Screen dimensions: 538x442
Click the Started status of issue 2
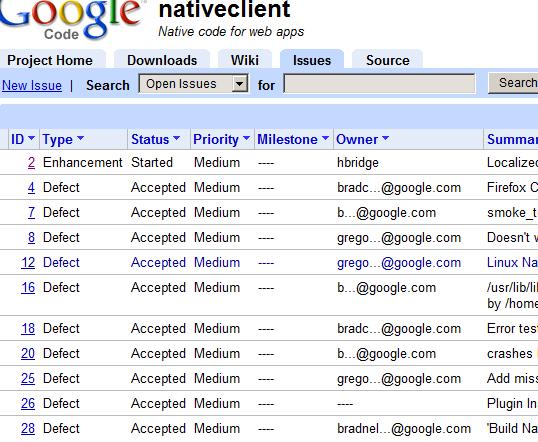pos(152,163)
